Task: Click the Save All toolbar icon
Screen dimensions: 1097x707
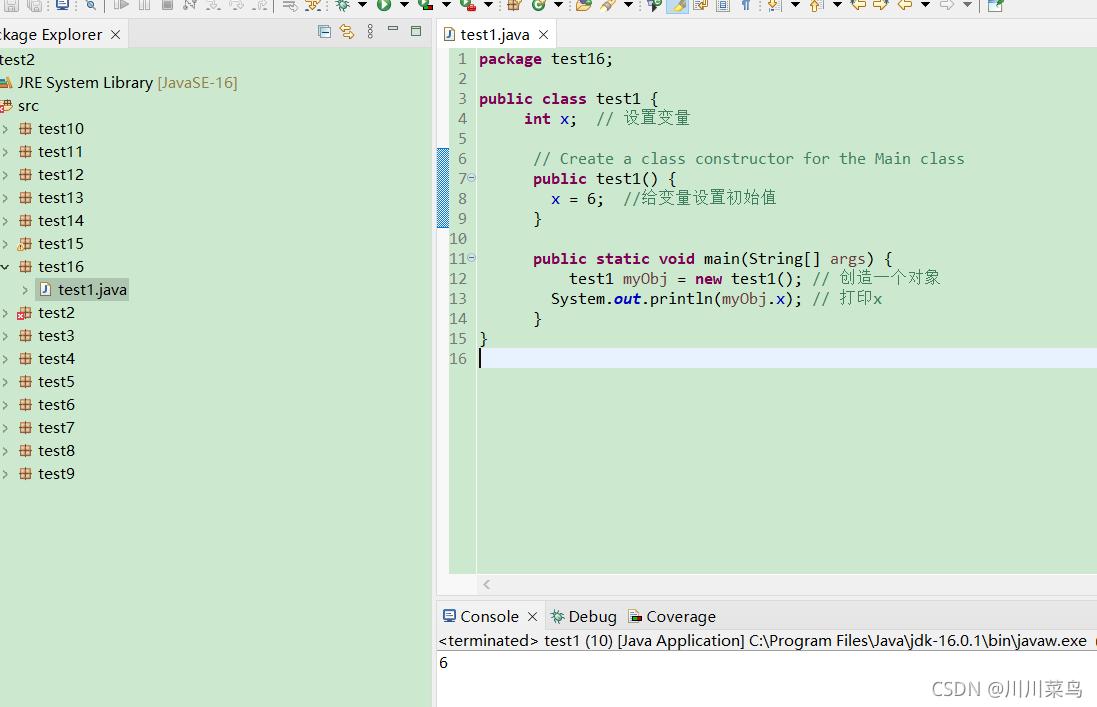Action: coord(35,5)
